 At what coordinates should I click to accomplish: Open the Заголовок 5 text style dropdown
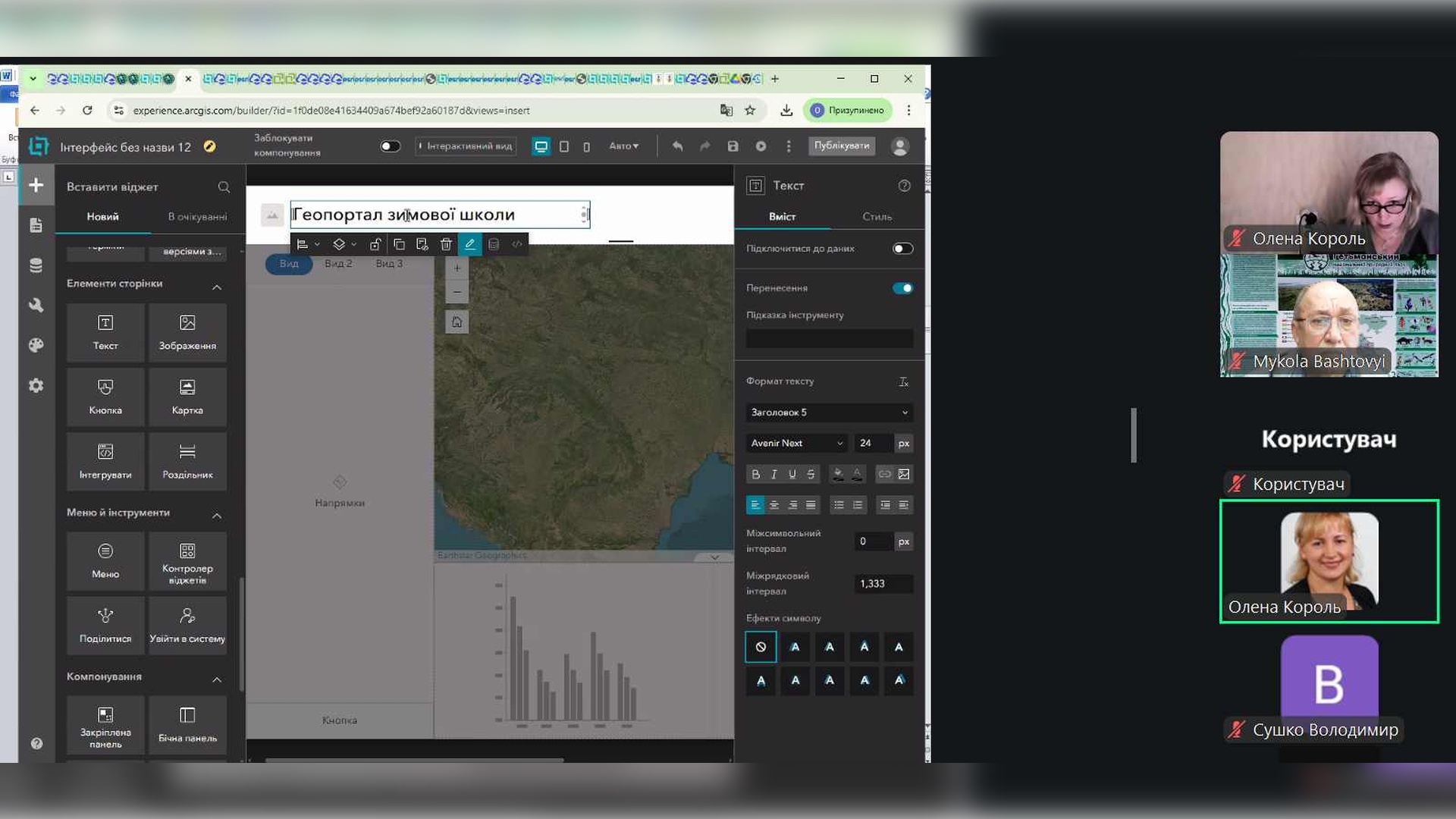[x=829, y=413]
